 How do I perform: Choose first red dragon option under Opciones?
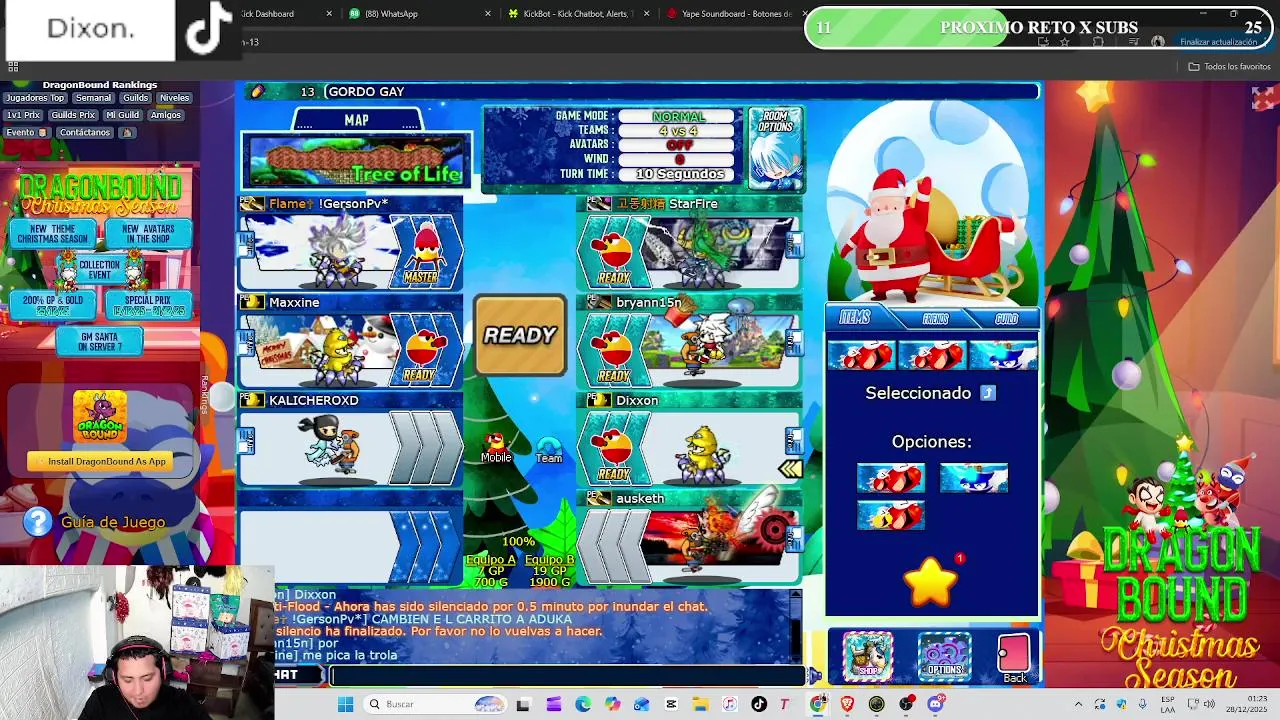(890, 478)
